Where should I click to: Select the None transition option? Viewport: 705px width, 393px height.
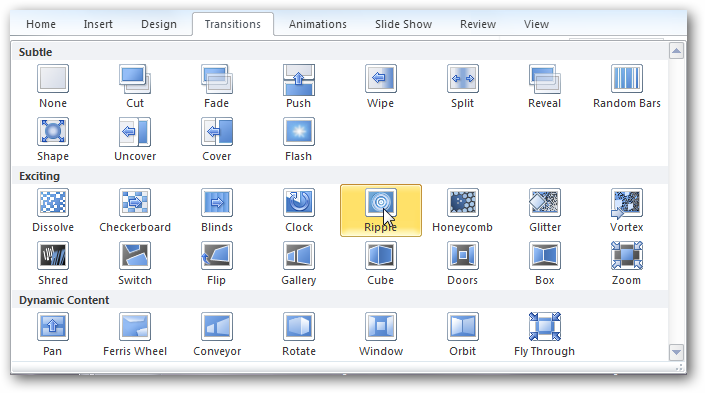coord(53,86)
